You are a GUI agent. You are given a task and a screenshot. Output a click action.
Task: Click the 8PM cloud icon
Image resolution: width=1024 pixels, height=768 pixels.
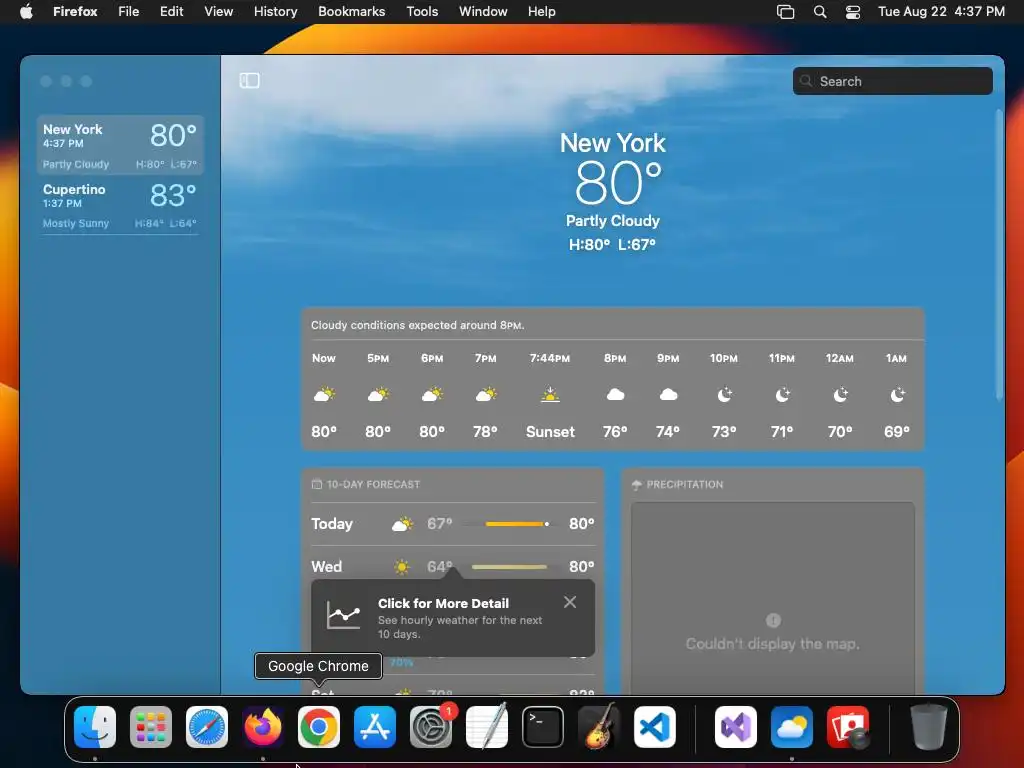[x=615, y=394]
